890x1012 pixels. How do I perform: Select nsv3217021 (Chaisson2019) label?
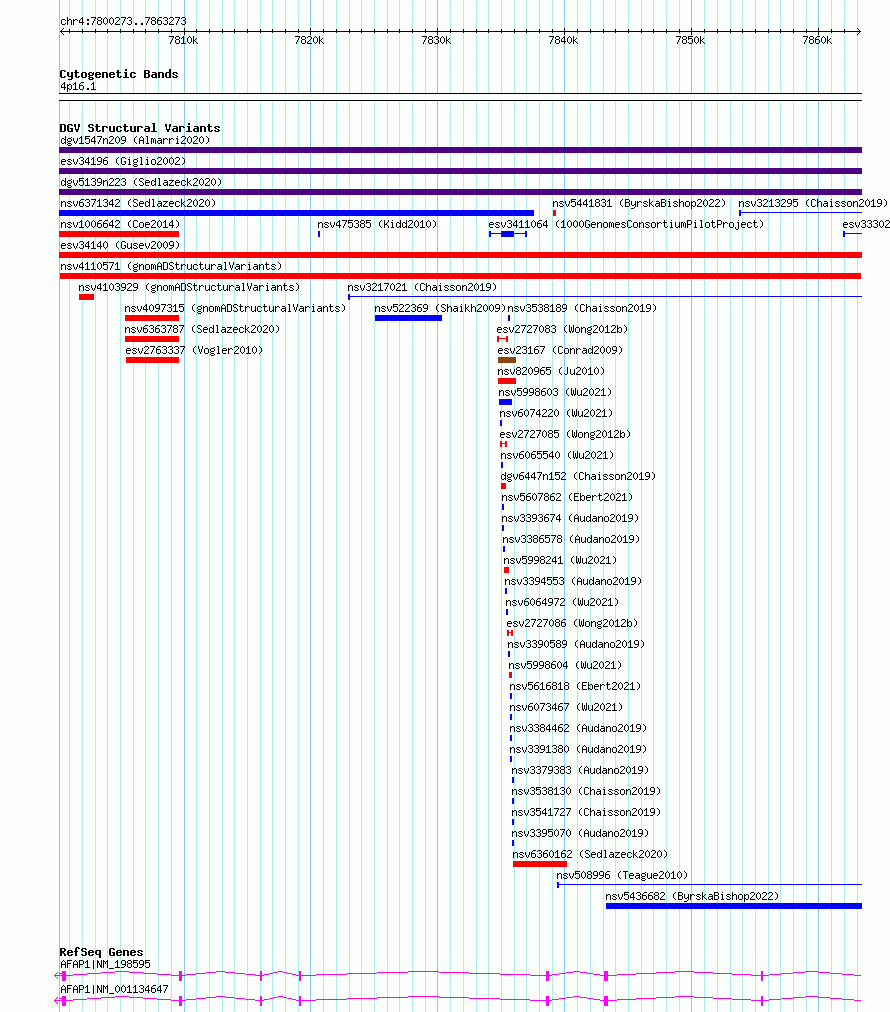422,287
